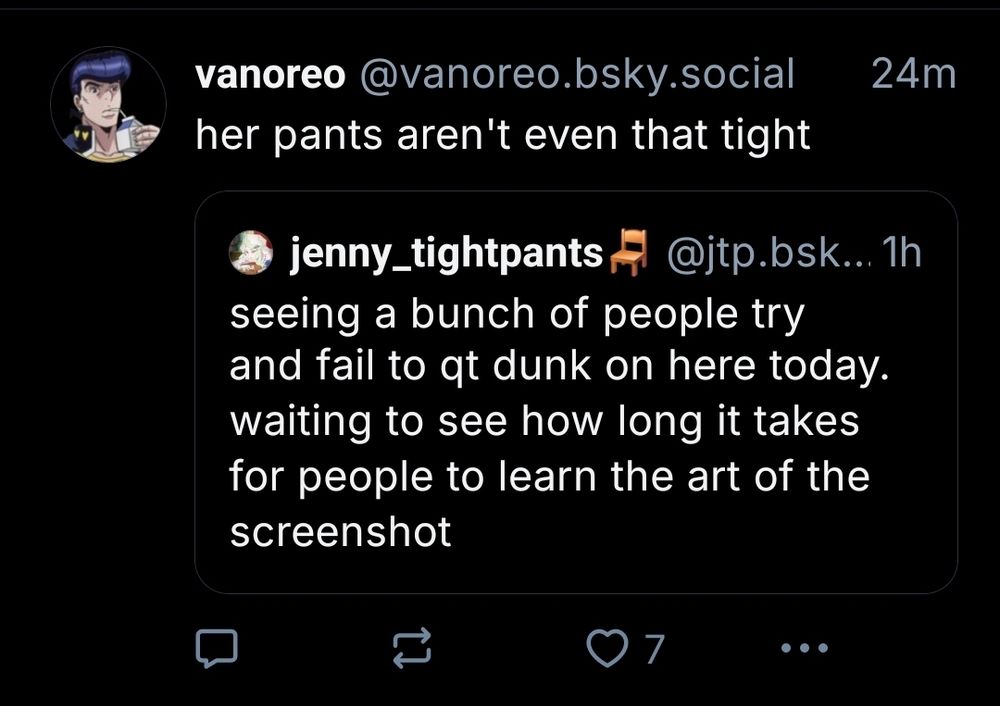Image resolution: width=1000 pixels, height=706 pixels.
Task: Click the line "and fail to qt dunk on here today."
Action: pyautogui.click(x=559, y=368)
